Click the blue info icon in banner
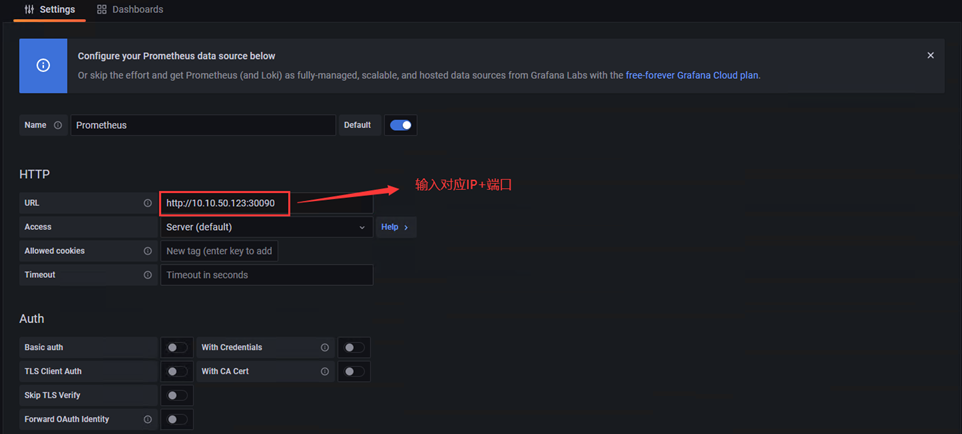The width and height of the screenshot is (962, 434). tap(43, 66)
